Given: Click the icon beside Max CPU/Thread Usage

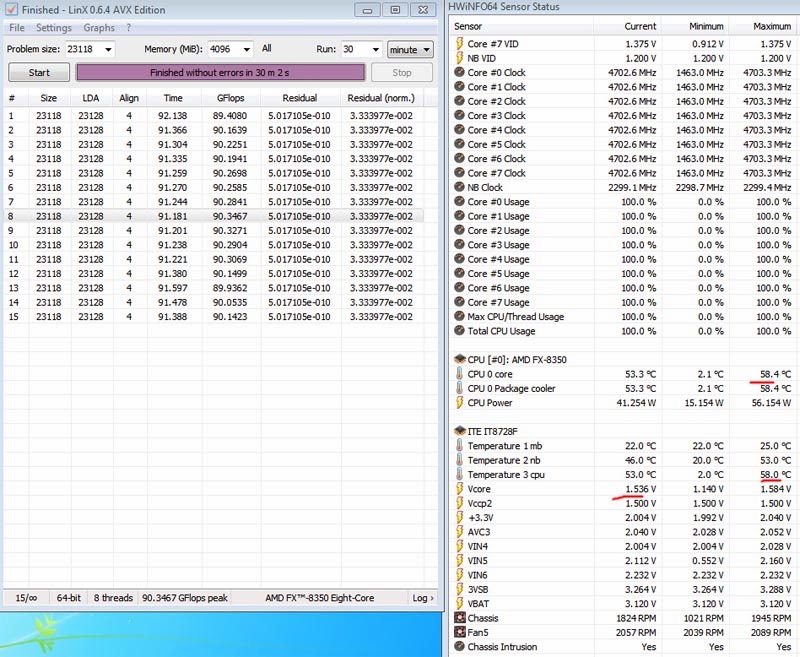Looking at the screenshot, I should click(x=460, y=316).
